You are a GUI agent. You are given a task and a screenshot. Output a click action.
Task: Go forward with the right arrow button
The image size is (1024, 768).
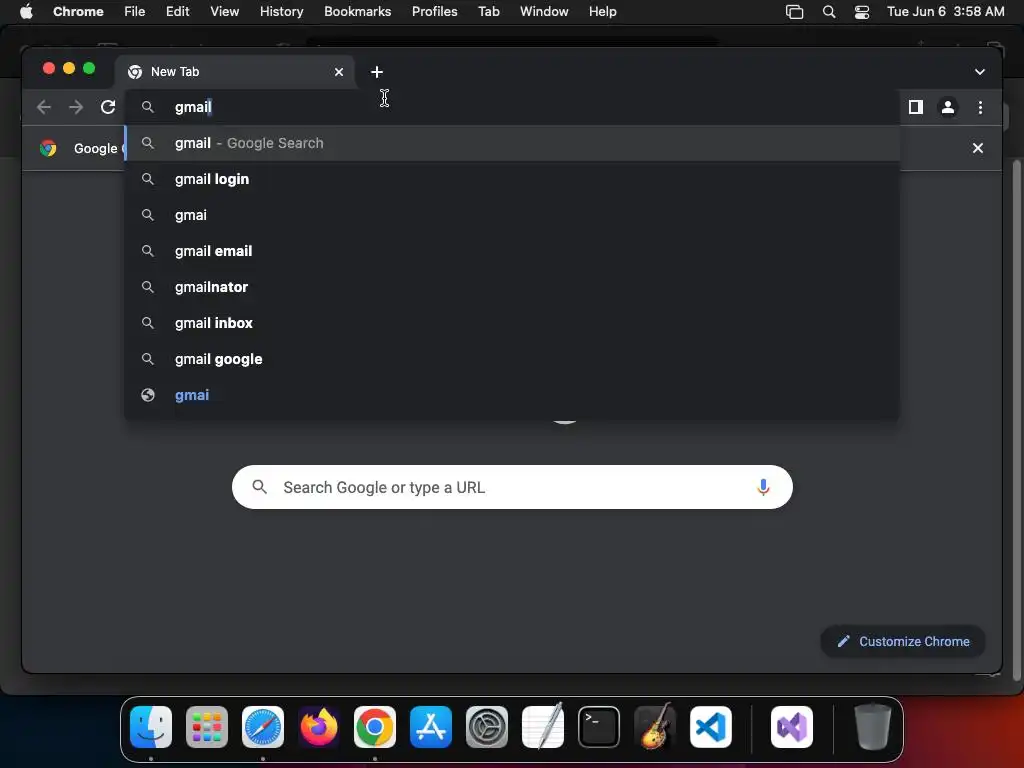[x=76, y=107]
